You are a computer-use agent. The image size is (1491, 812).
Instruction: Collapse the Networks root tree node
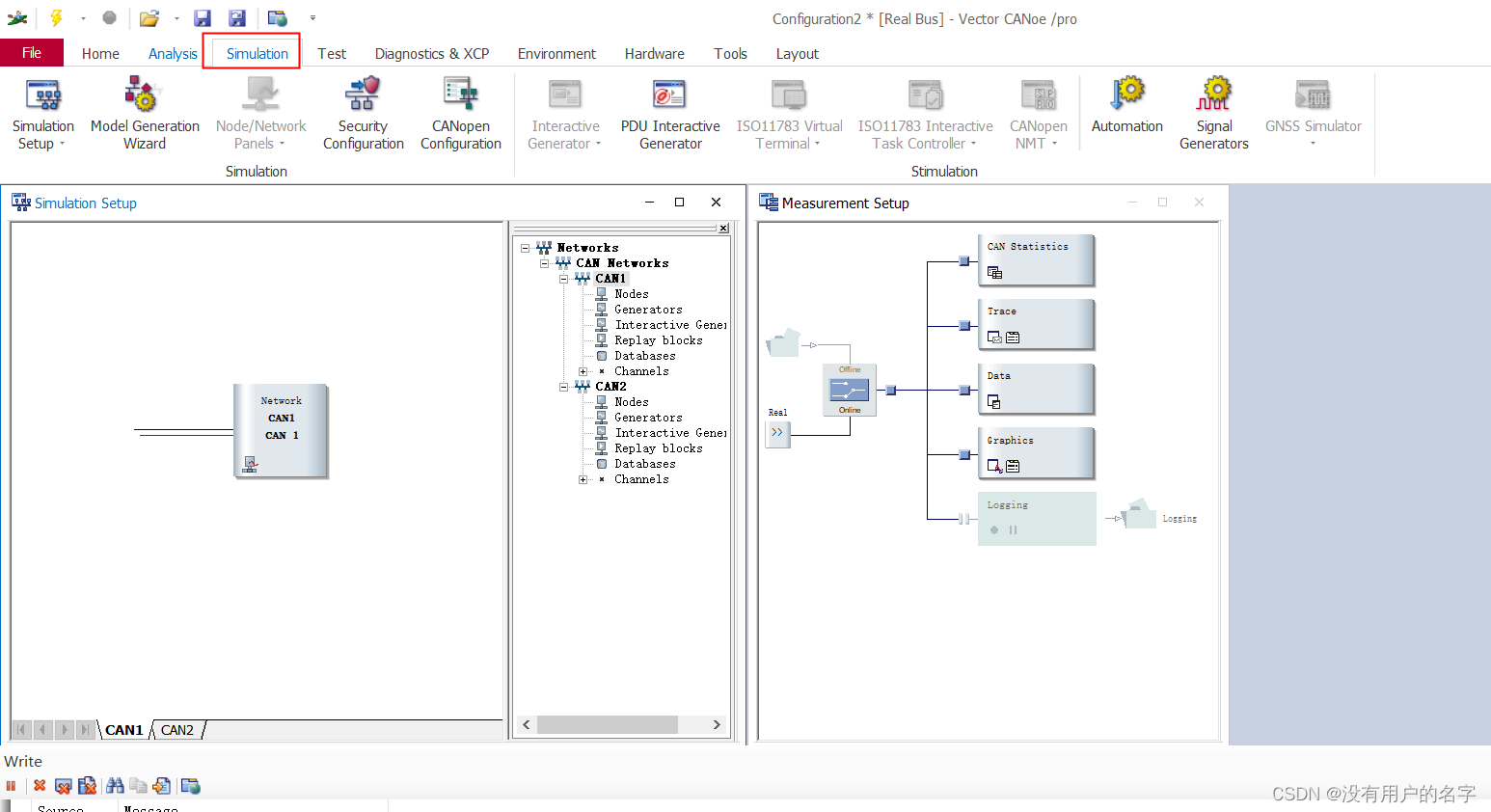526,248
